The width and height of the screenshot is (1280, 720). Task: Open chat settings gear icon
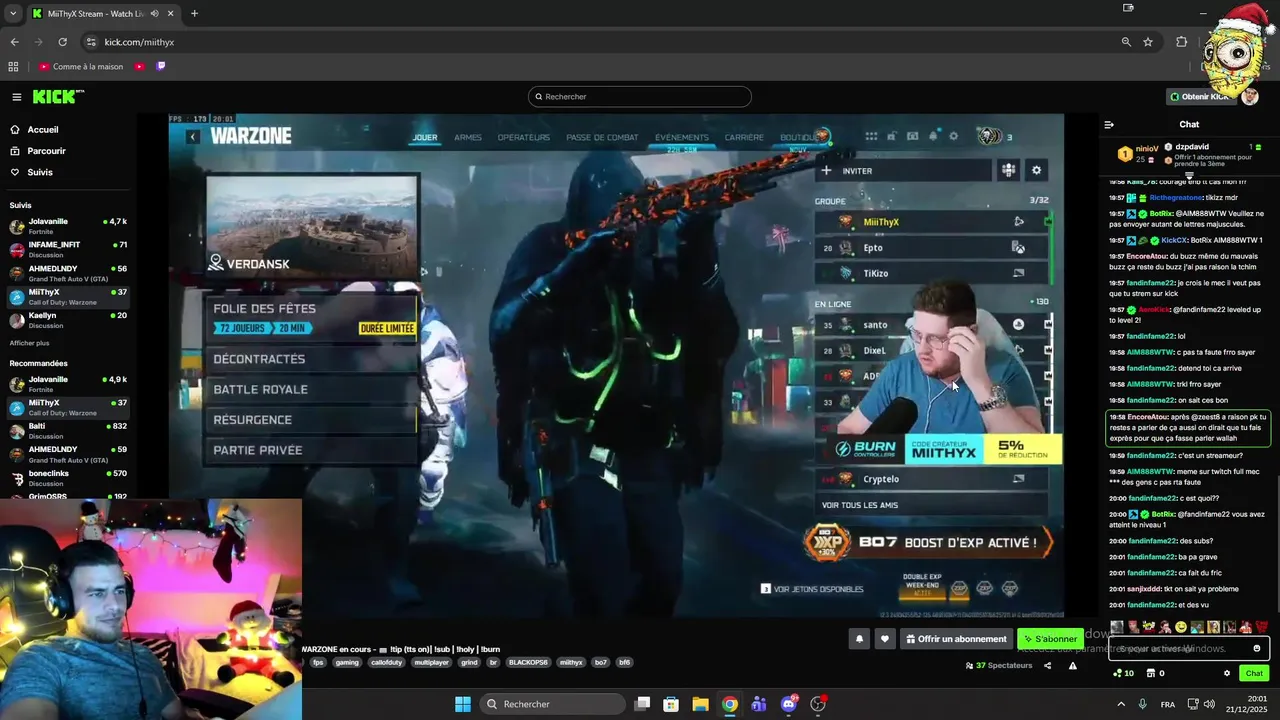(1227, 673)
